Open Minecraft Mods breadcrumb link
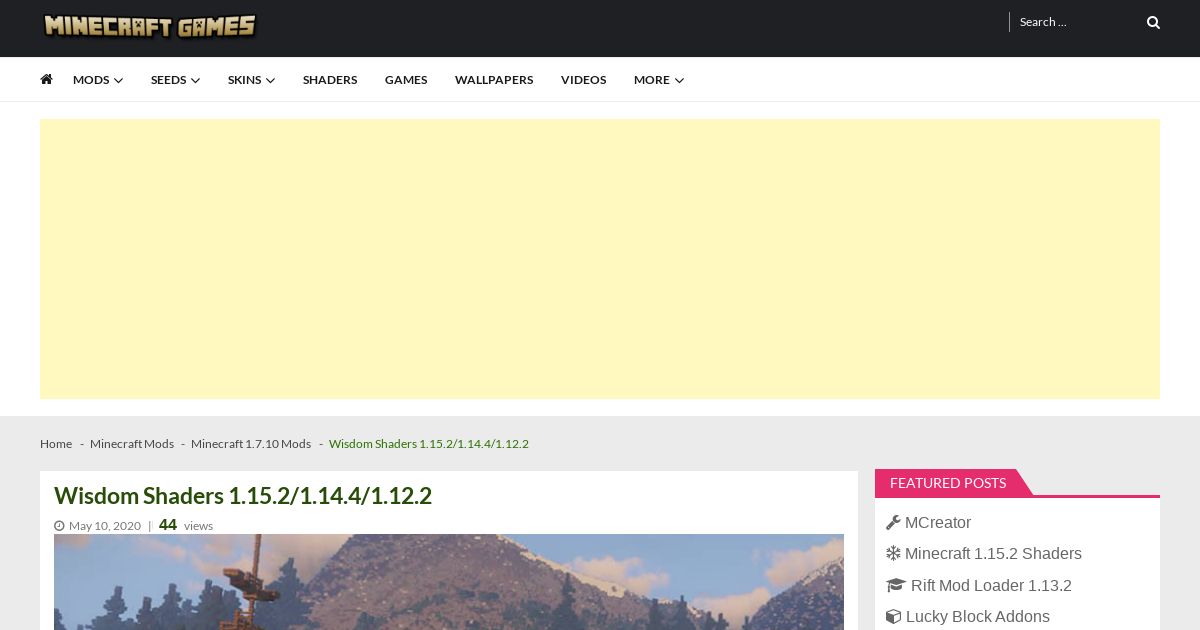1200x630 pixels. (132, 444)
